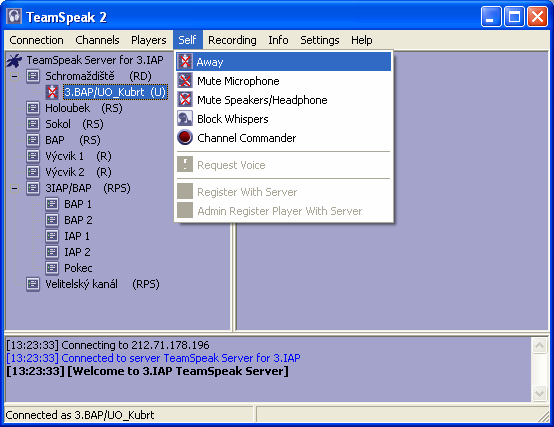
Task: Click the Schromaždiště channel icon
Action: click(33, 76)
